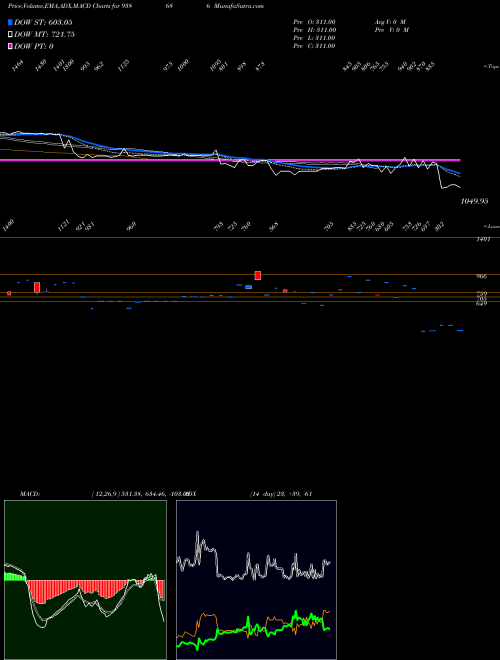Click the 'Avg V: 0 M' label

point(390,22)
